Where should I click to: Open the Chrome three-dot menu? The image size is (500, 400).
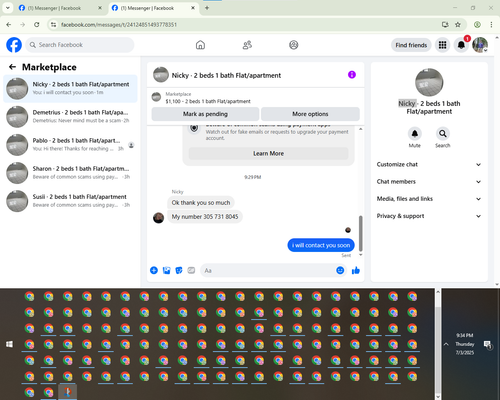[x=491, y=25]
